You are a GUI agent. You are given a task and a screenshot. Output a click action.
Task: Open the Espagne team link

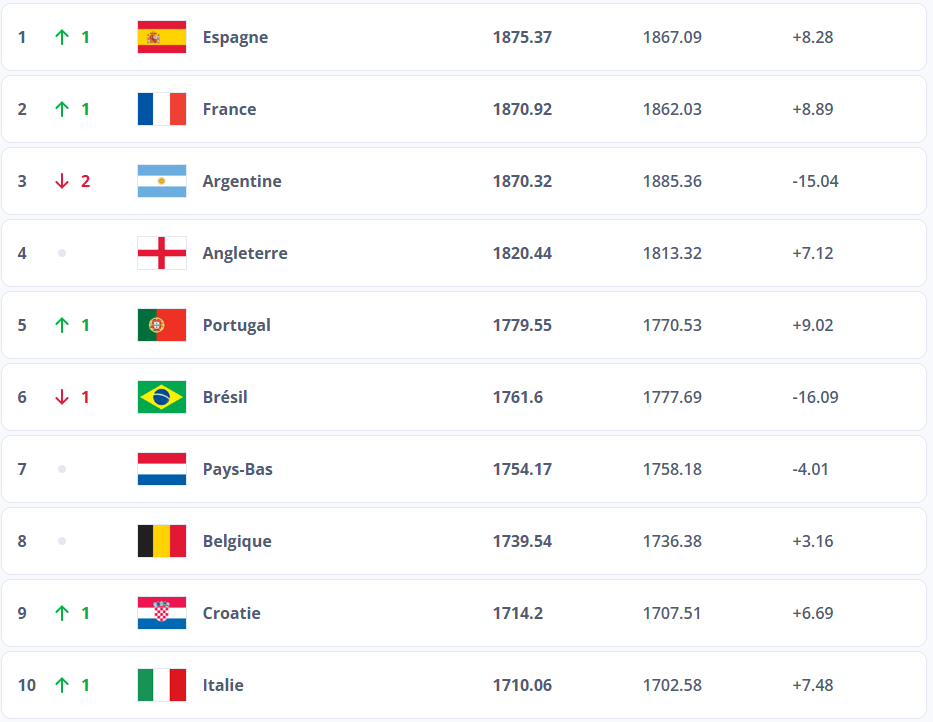tap(235, 37)
